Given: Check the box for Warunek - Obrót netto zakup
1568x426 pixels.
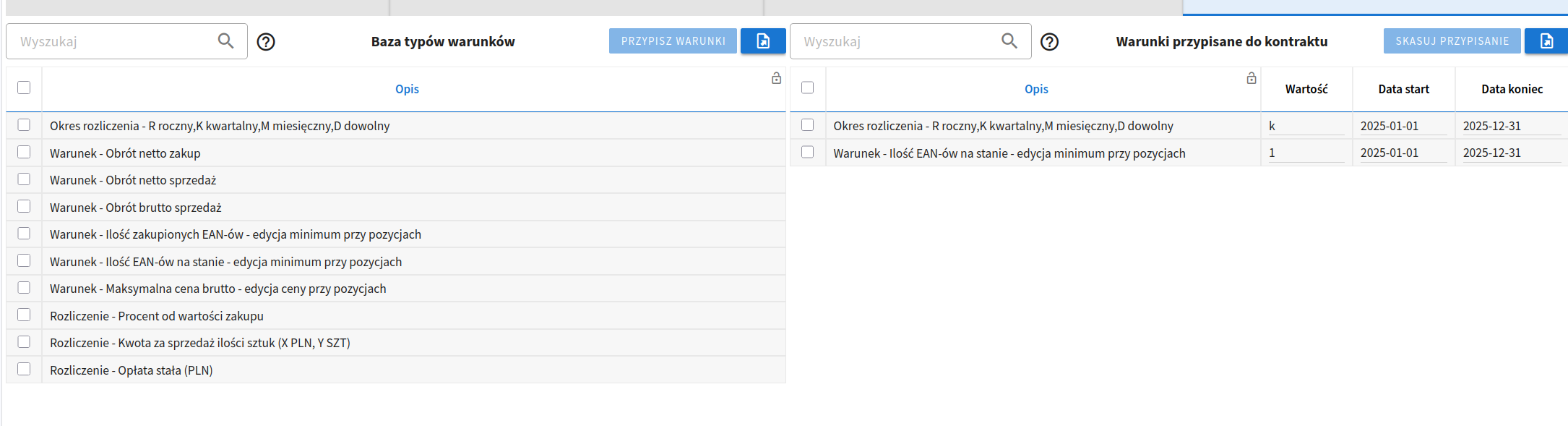Looking at the screenshot, I should 24,153.
